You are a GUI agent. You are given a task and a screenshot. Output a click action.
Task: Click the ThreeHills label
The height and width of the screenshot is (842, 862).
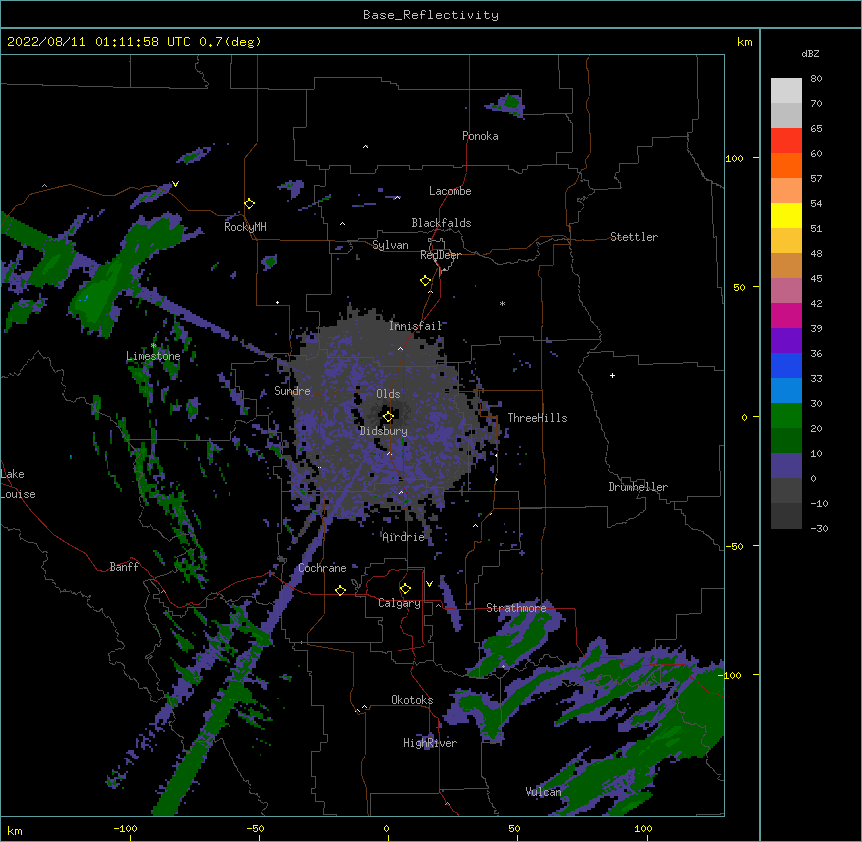(x=537, y=418)
